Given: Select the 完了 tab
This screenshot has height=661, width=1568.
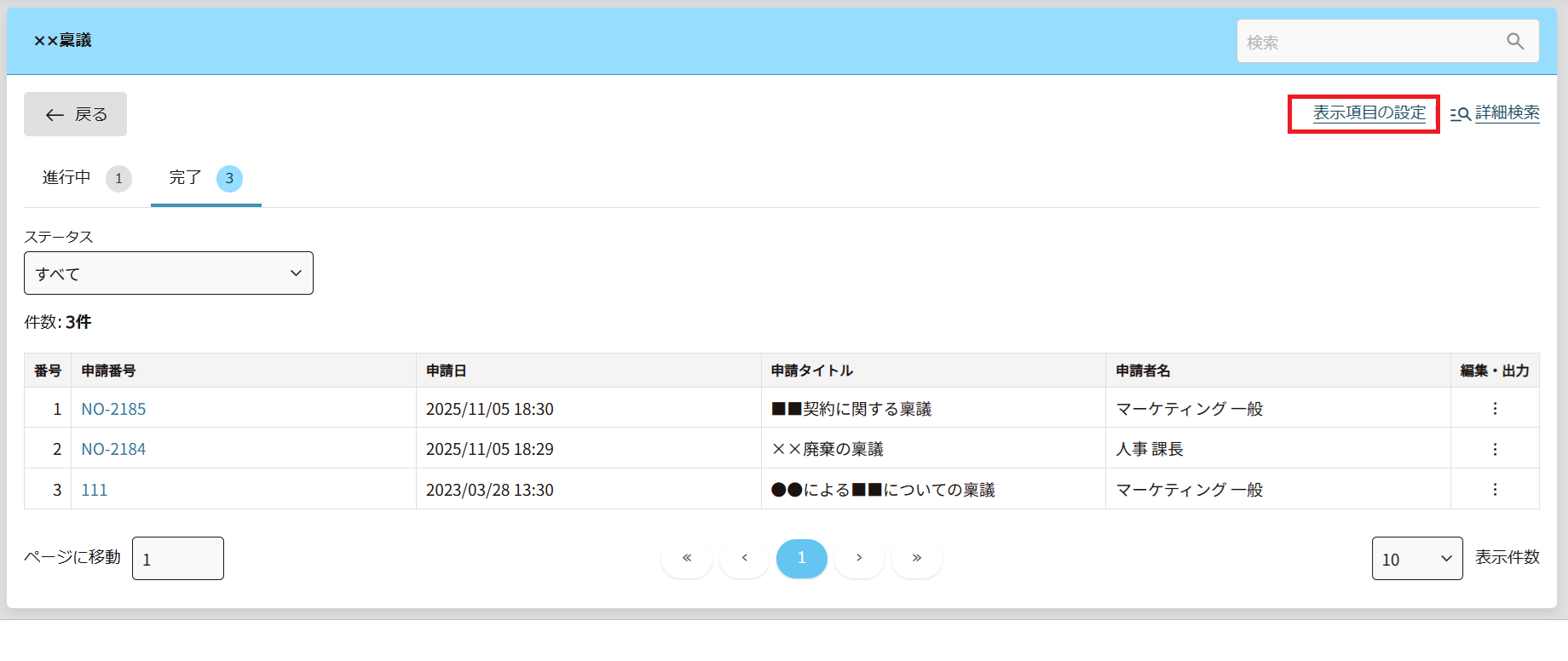Looking at the screenshot, I should (205, 178).
